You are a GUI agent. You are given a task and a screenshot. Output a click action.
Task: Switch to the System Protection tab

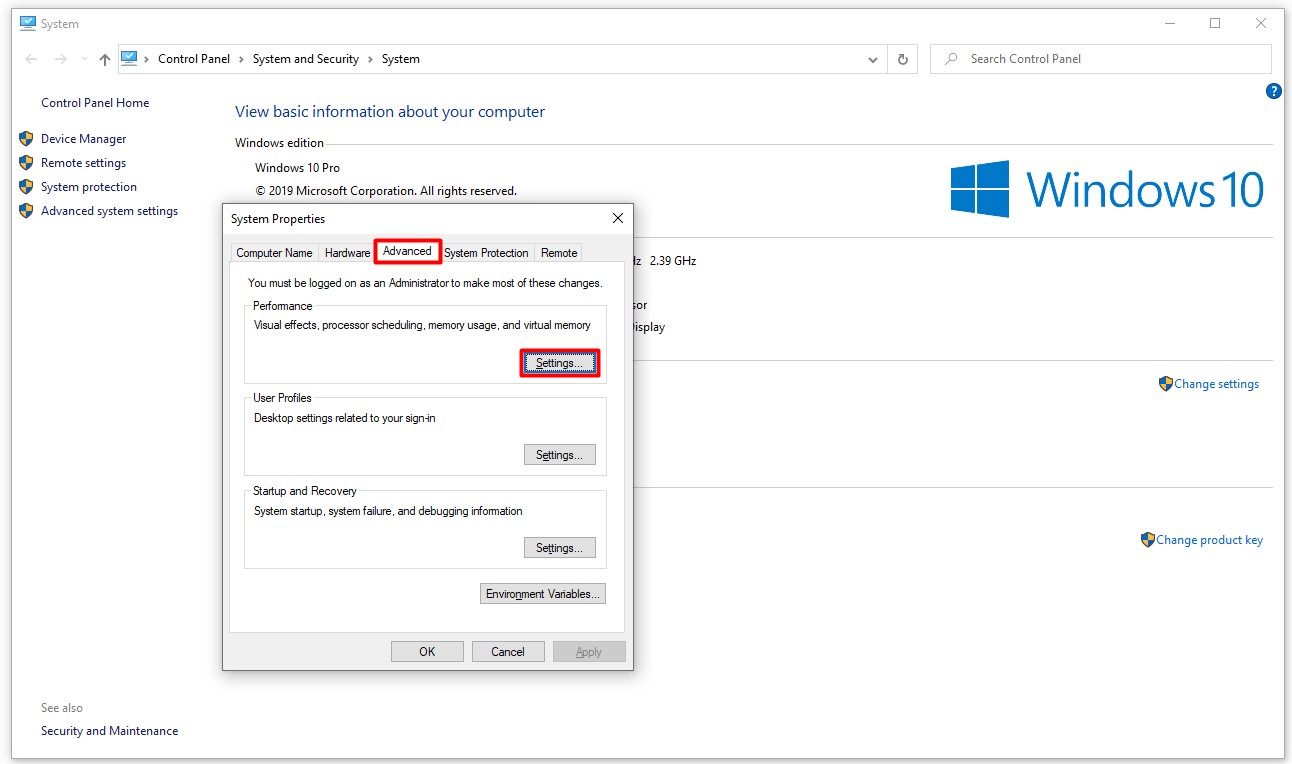coord(486,253)
